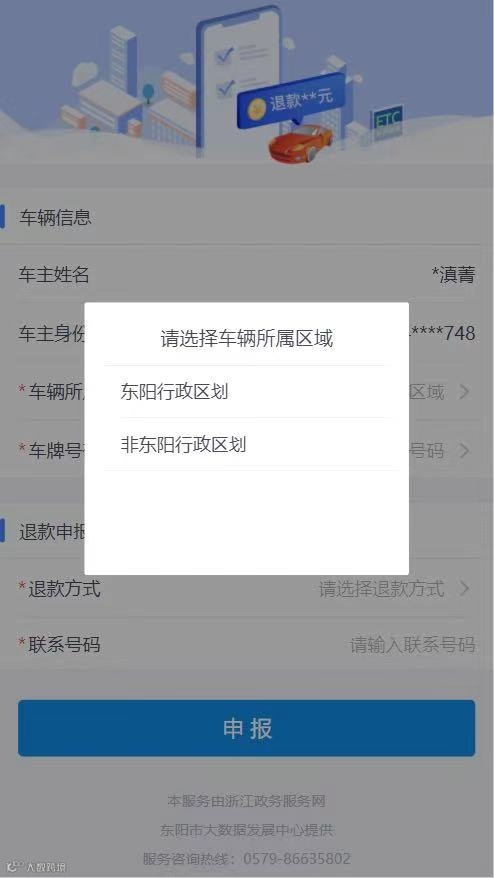Image resolution: width=494 pixels, height=878 pixels.
Task: Tap the phone checklist illustration
Action: [238, 78]
